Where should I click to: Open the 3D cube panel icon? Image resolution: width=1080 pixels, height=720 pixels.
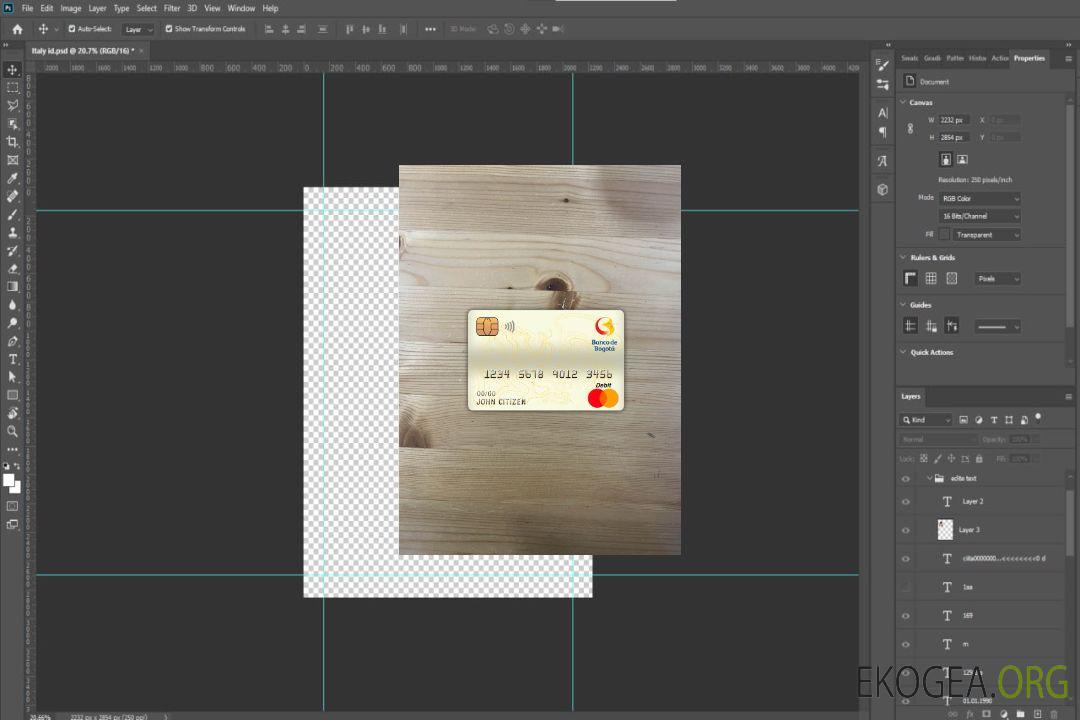click(882, 189)
